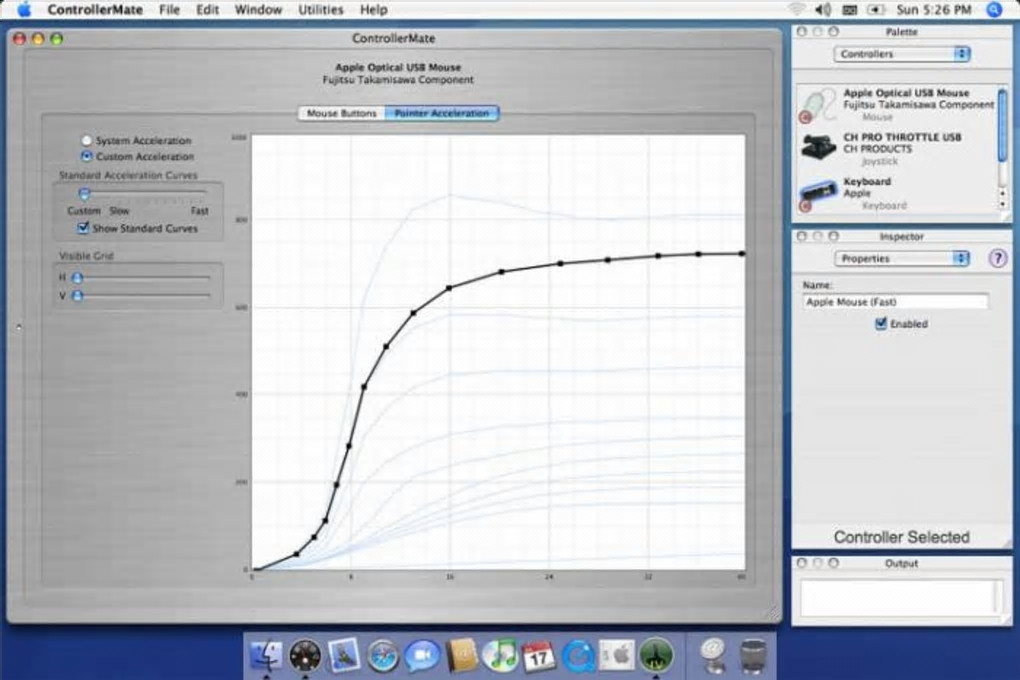Close the Inspector panel
The width and height of the screenshot is (1020, 680).
(x=801, y=236)
